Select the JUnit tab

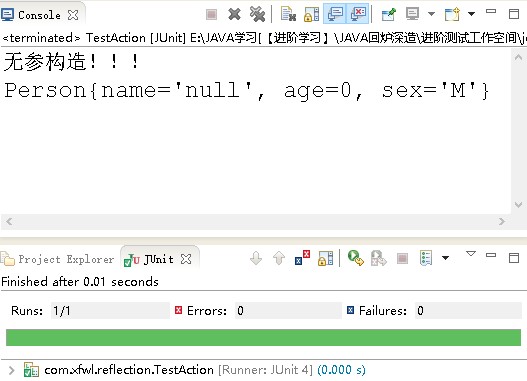[x=149, y=259]
